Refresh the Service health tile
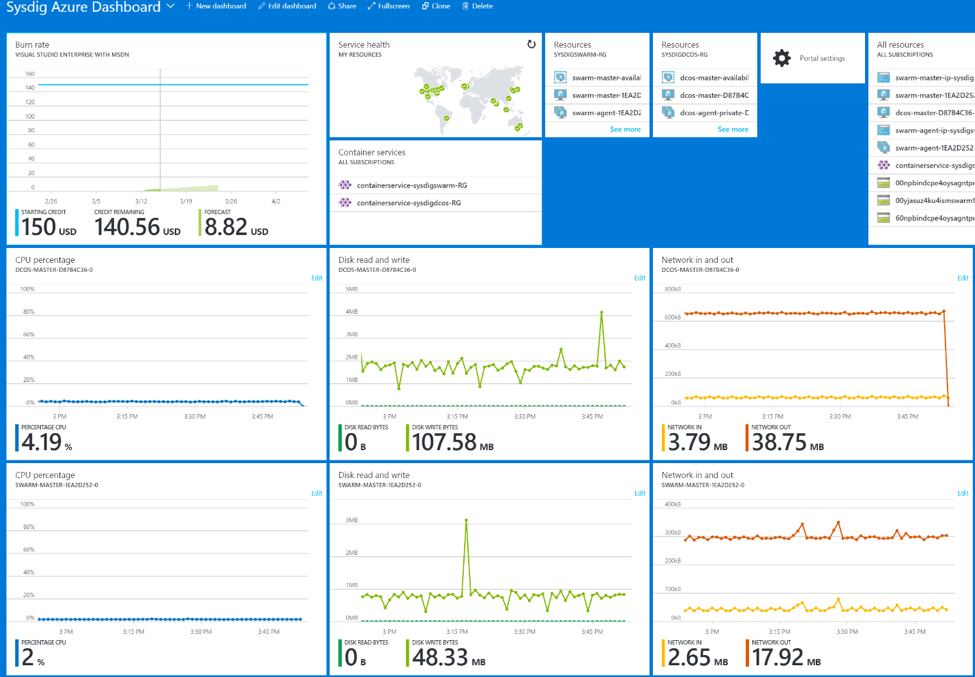Image resolution: width=975 pixels, height=677 pixels. (531, 45)
